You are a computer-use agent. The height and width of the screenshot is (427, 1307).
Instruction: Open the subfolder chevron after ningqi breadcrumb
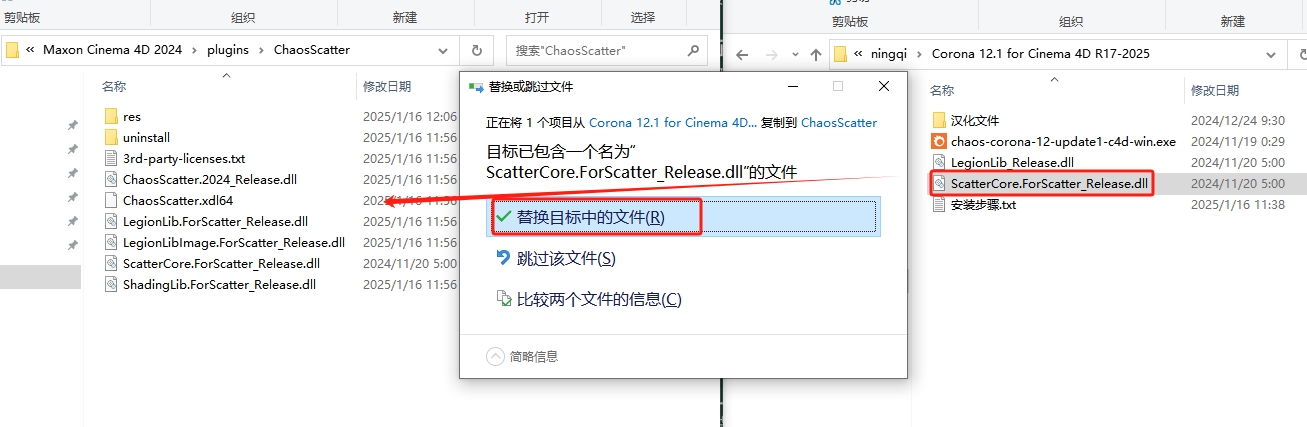921,54
